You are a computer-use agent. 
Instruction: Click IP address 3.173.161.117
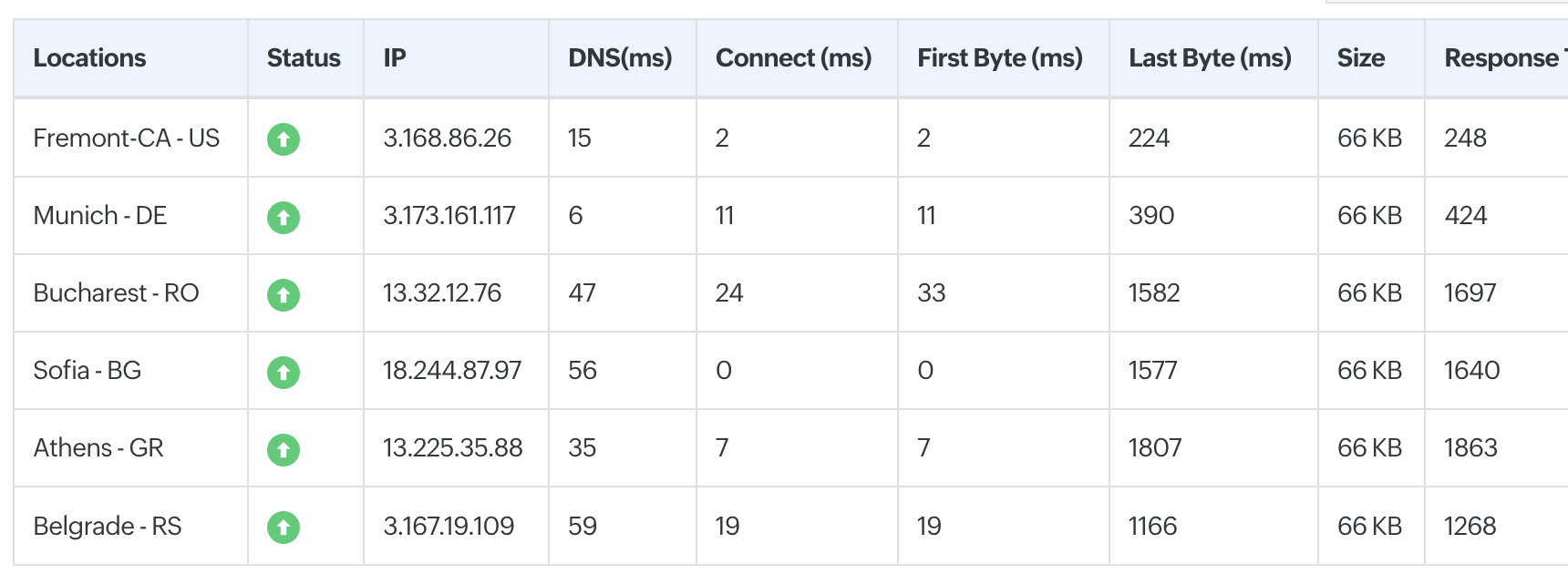pyautogui.click(x=449, y=216)
